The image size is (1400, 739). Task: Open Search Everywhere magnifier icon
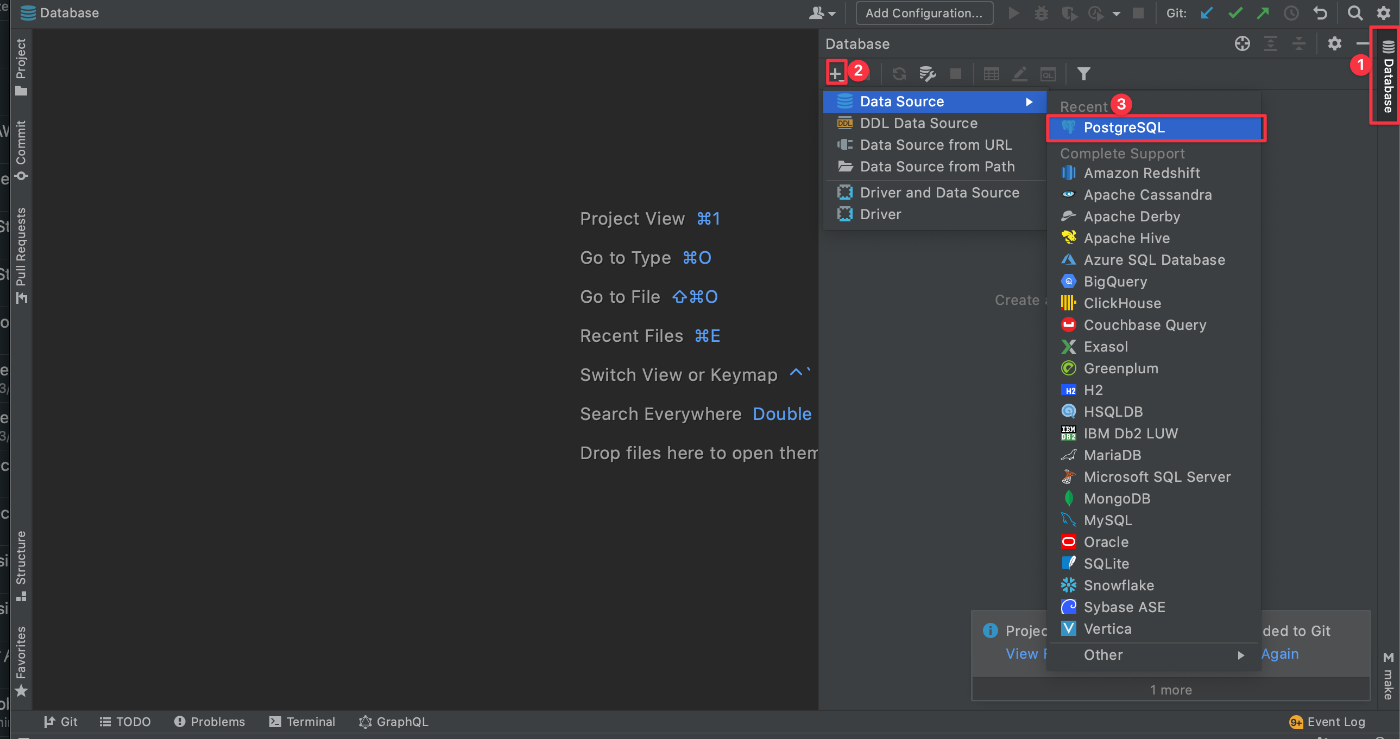coord(1355,13)
